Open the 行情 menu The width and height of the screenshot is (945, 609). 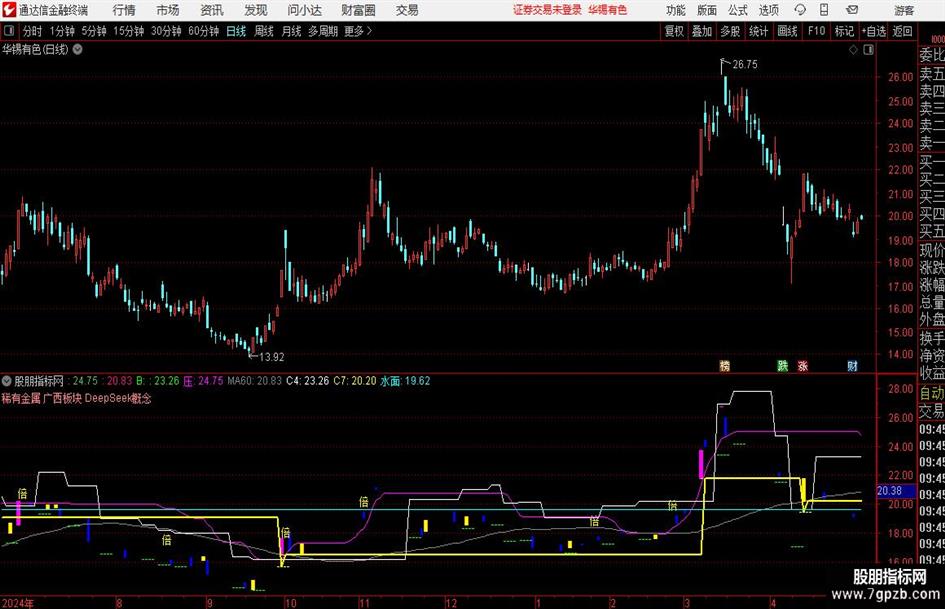pyautogui.click(x=124, y=10)
